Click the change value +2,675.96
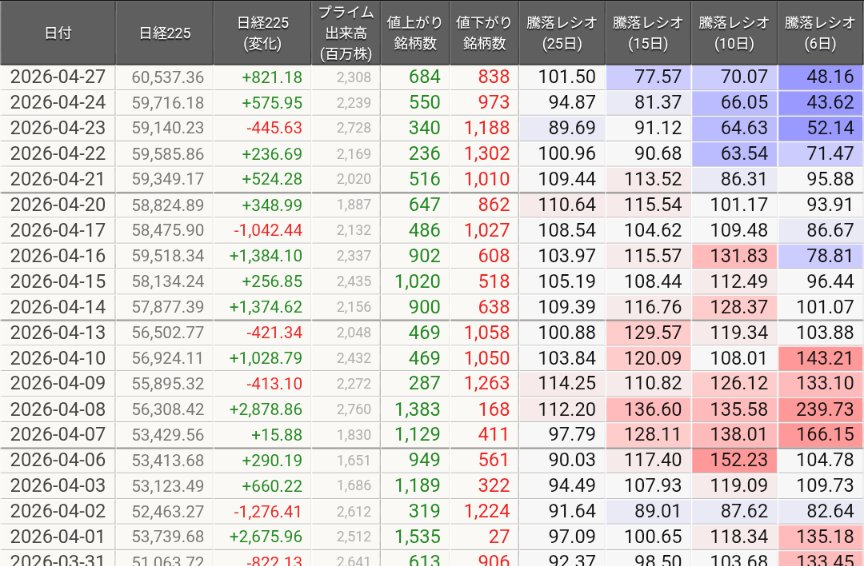This screenshot has width=864, height=566. click(266, 536)
